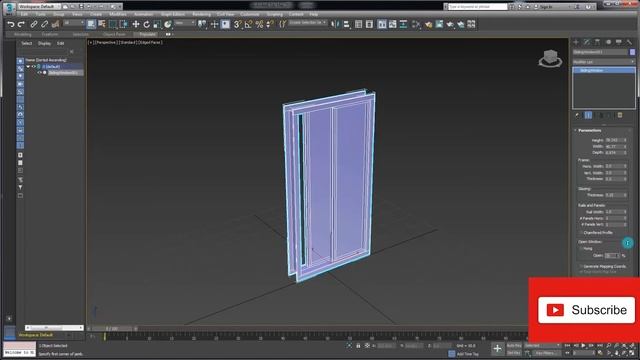Toggle the Spinner Snap icon
This screenshot has width=640, height=360.
point(270,24)
